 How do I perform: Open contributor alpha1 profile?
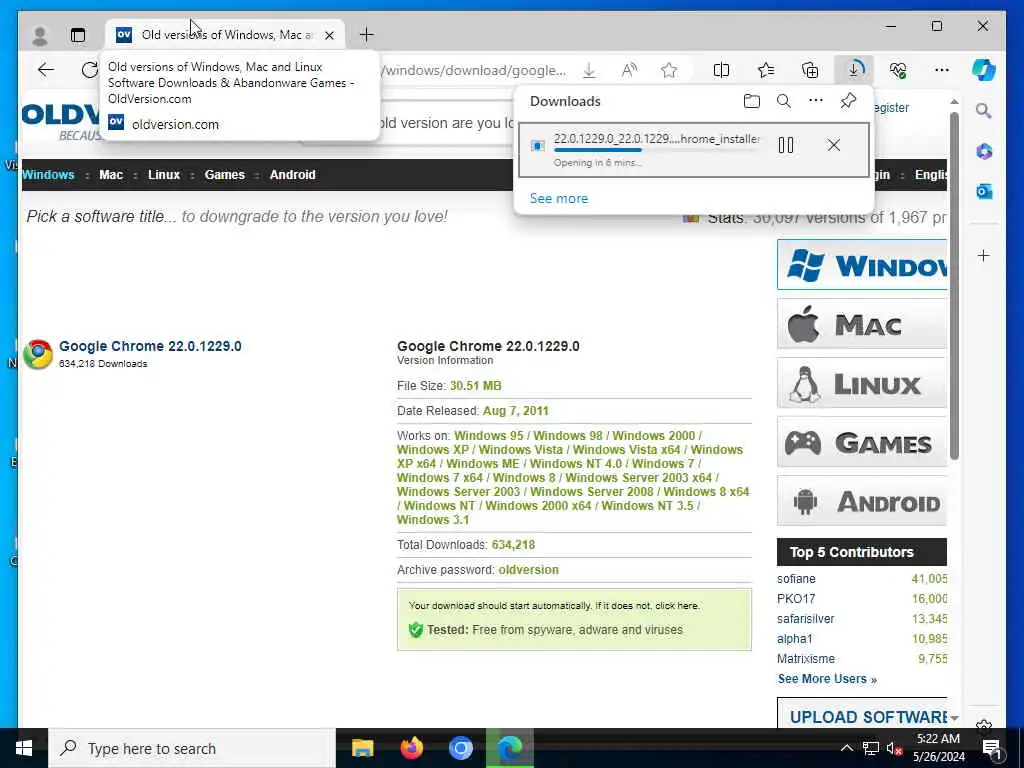pos(795,639)
